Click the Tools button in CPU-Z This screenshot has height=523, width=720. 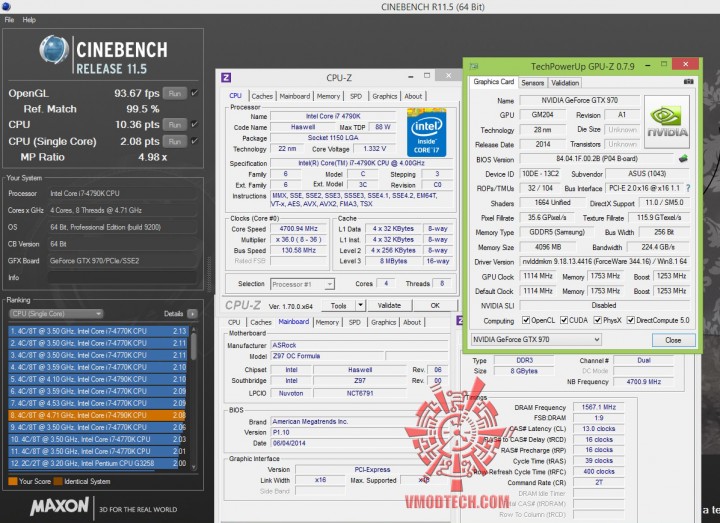(x=338, y=305)
